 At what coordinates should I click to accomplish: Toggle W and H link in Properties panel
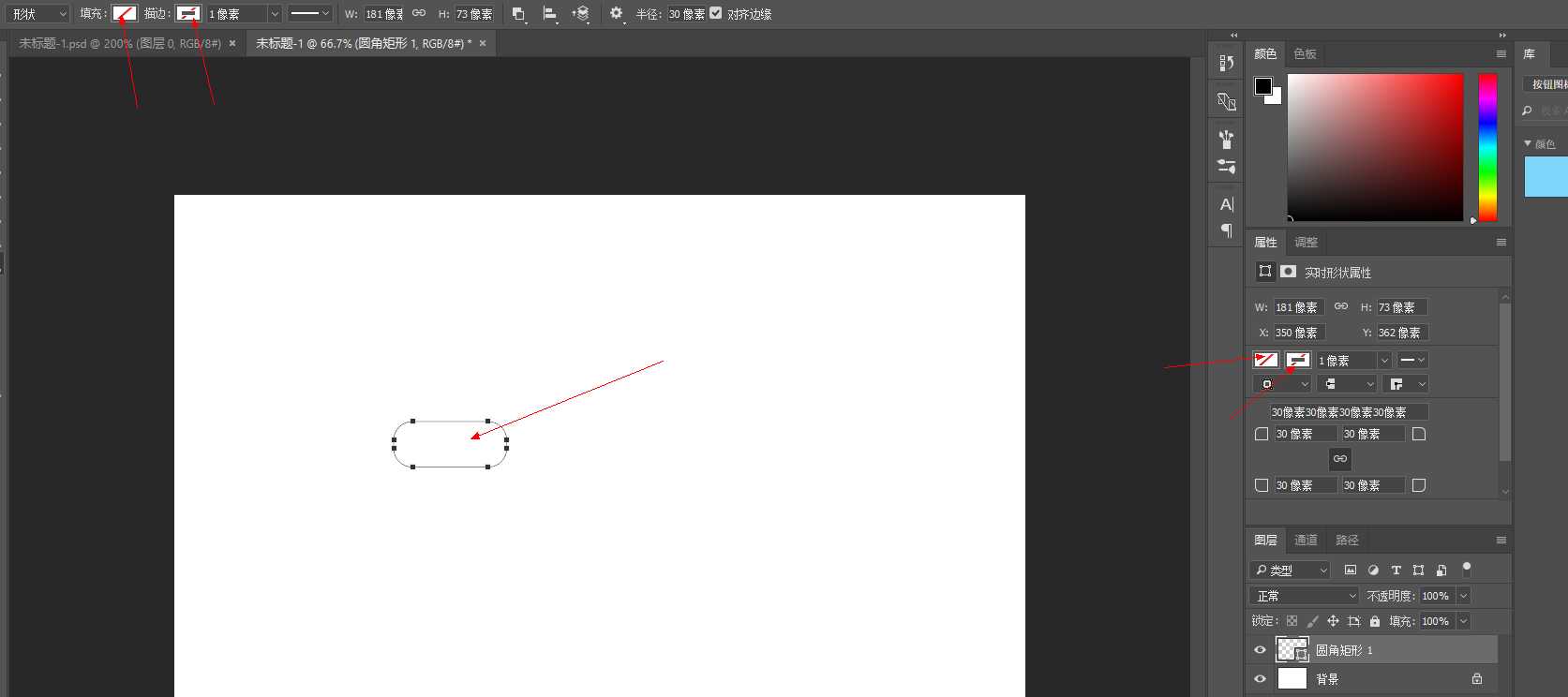1341,306
